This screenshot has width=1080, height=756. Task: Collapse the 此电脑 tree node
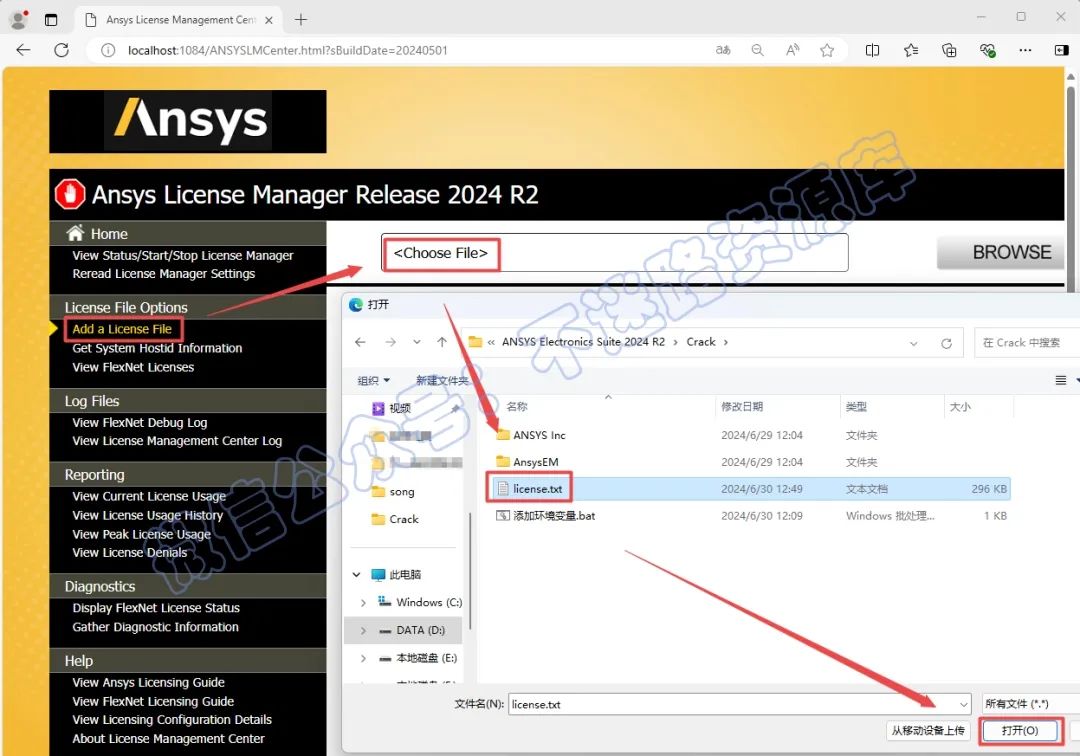click(356, 574)
